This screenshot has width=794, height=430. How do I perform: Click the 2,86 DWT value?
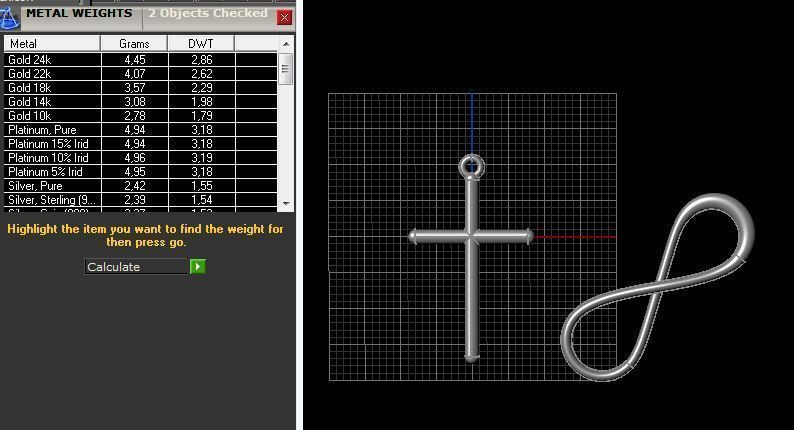coord(202,60)
